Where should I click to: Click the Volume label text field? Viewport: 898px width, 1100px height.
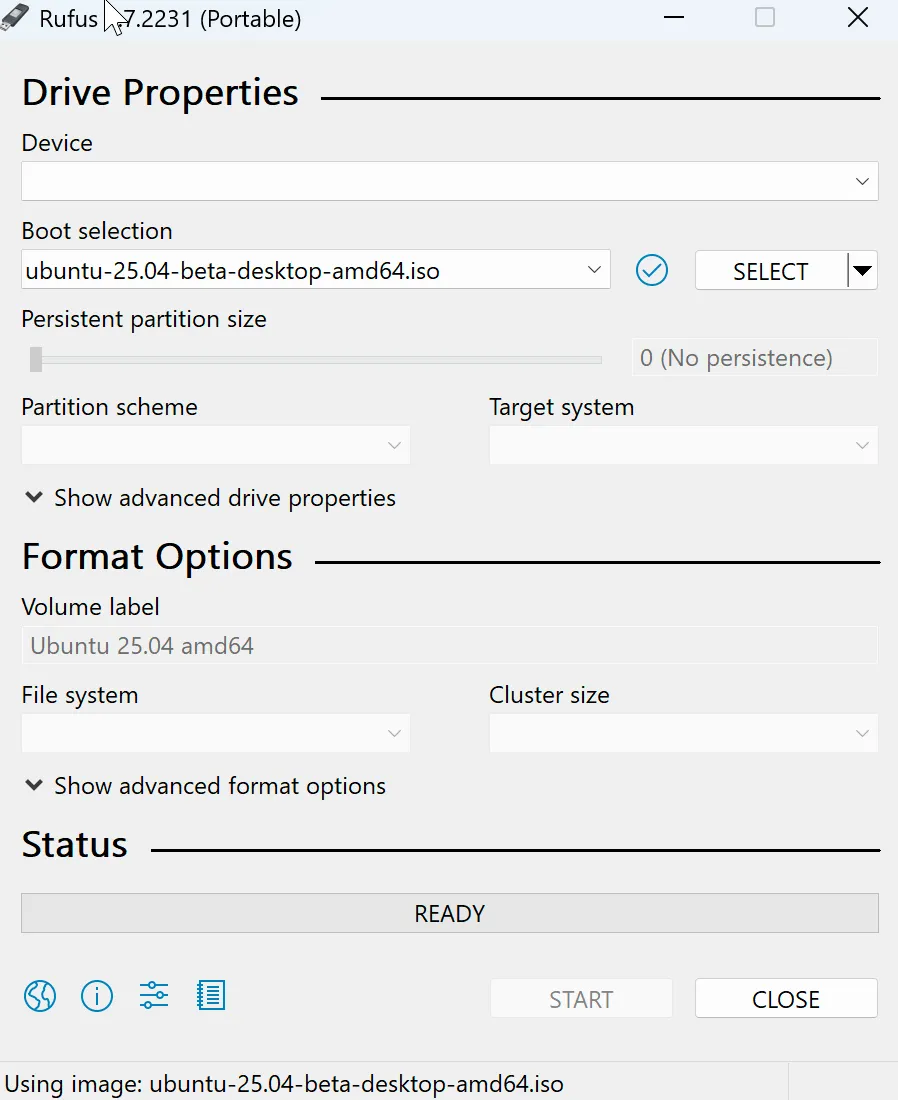pos(449,646)
